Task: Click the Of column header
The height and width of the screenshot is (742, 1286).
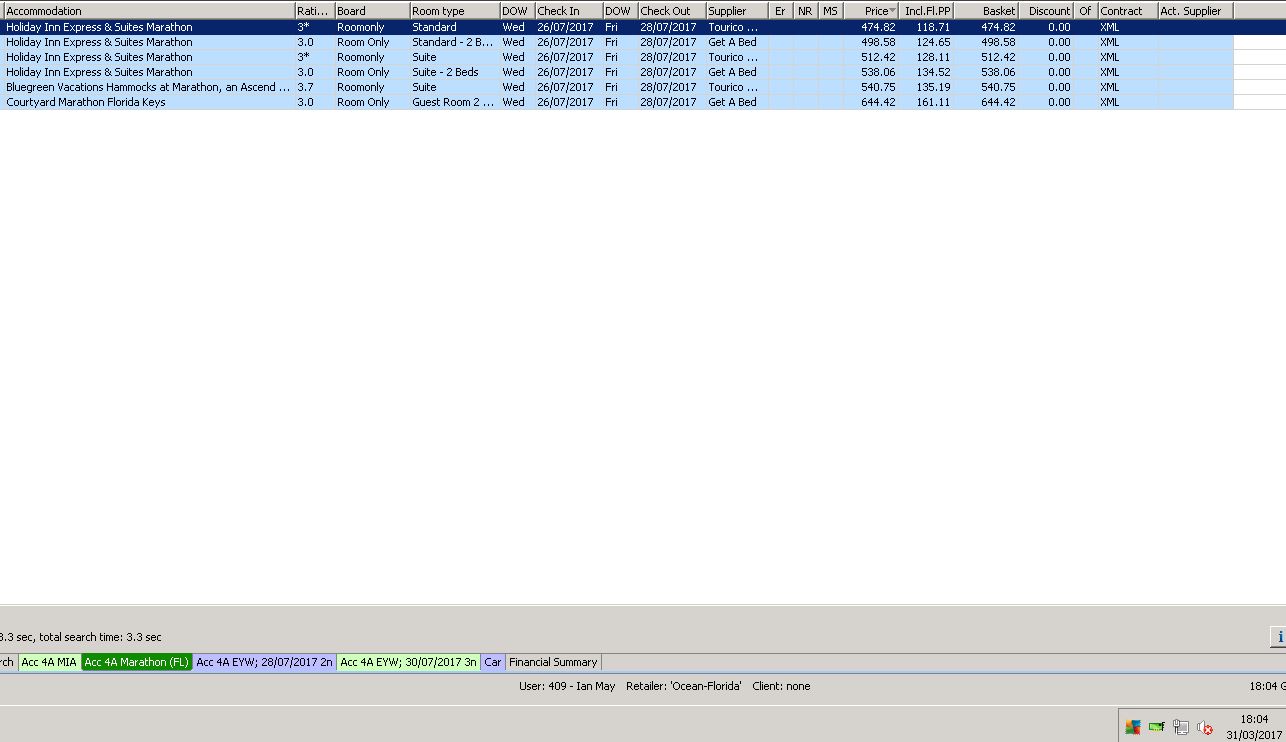Action: coord(1086,11)
